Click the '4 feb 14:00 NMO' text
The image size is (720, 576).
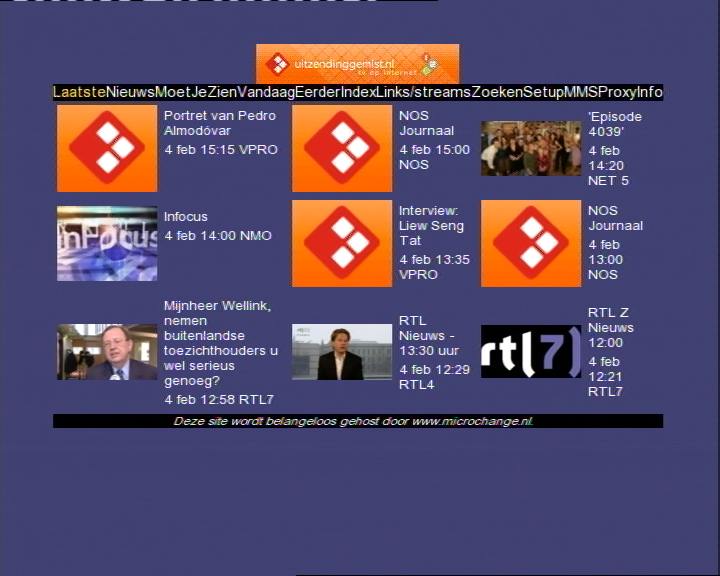click(x=218, y=236)
